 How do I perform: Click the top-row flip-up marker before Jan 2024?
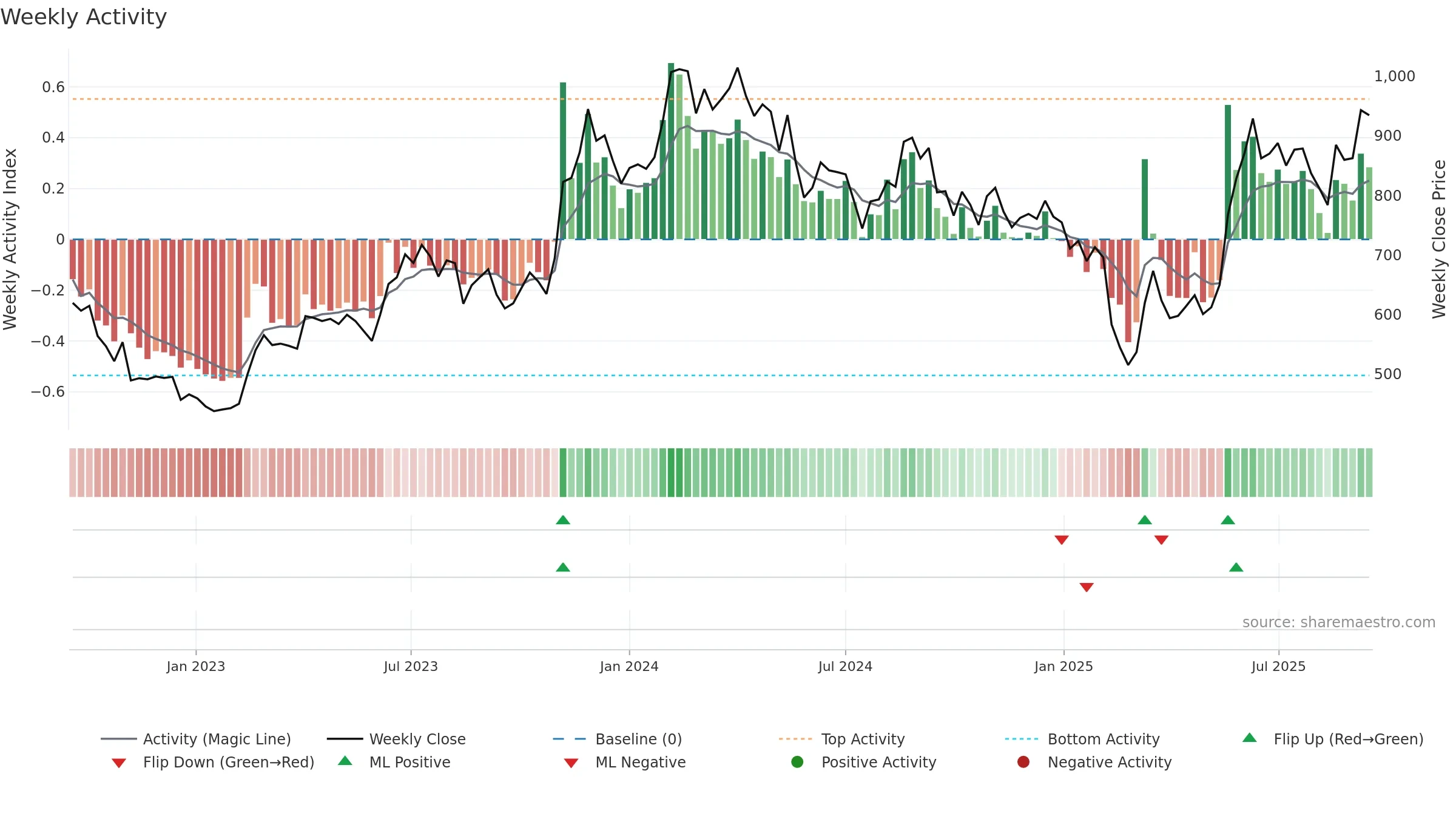563,520
